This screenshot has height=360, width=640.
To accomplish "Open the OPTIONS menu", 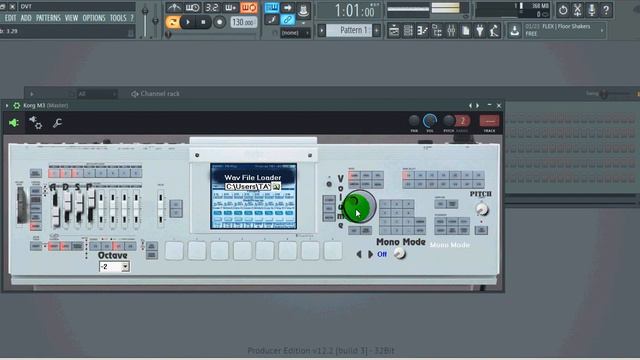I will pyautogui.click(x=94, y=18).
